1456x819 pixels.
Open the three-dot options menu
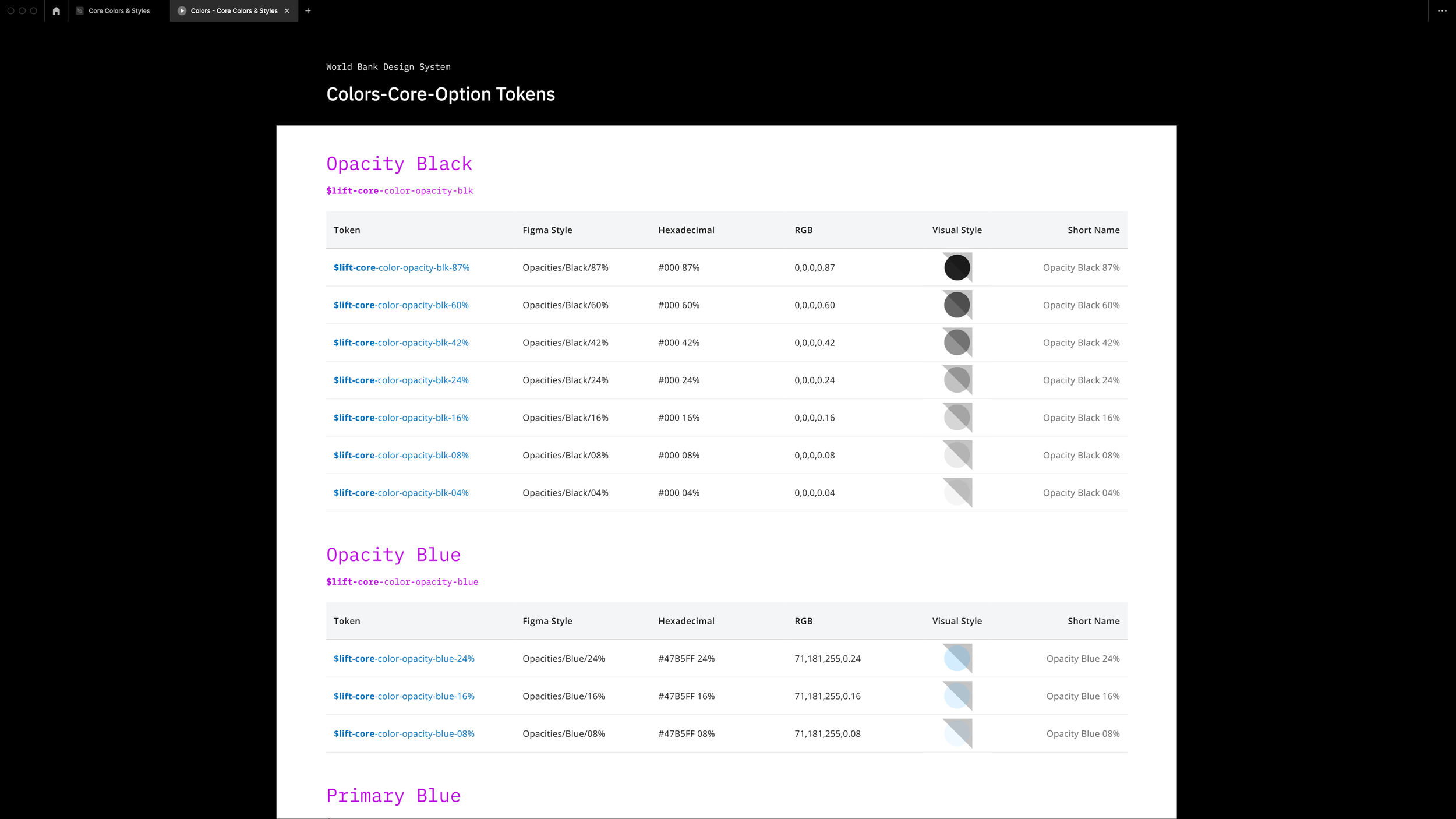(x=1442, y=10)
